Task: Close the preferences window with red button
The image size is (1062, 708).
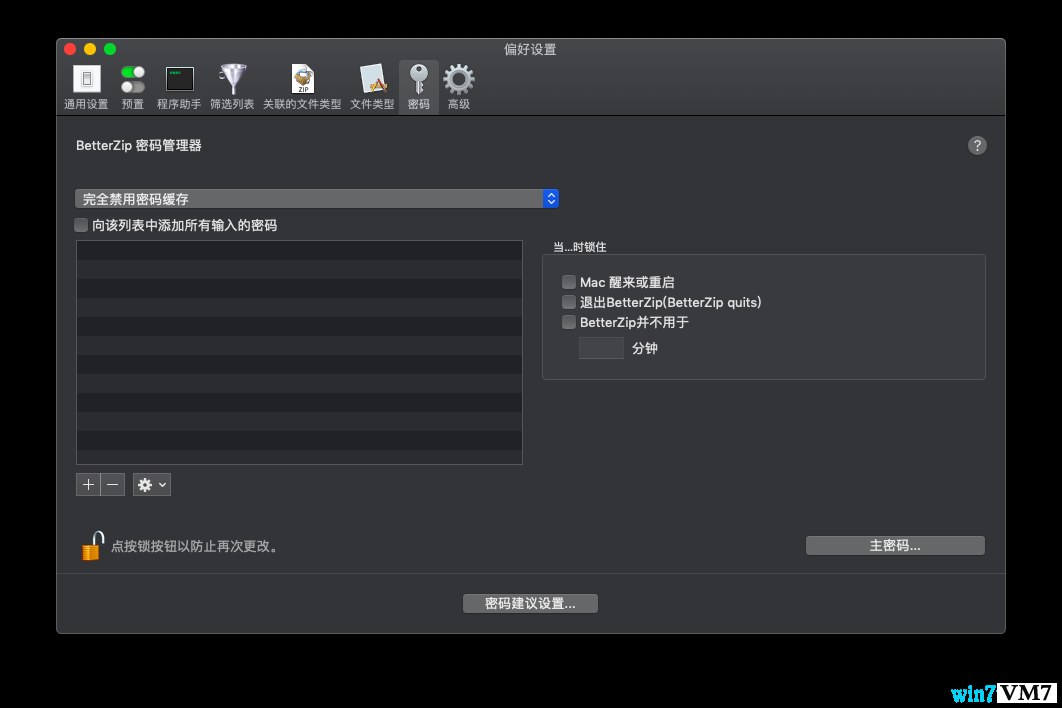Action: (70, 49)
